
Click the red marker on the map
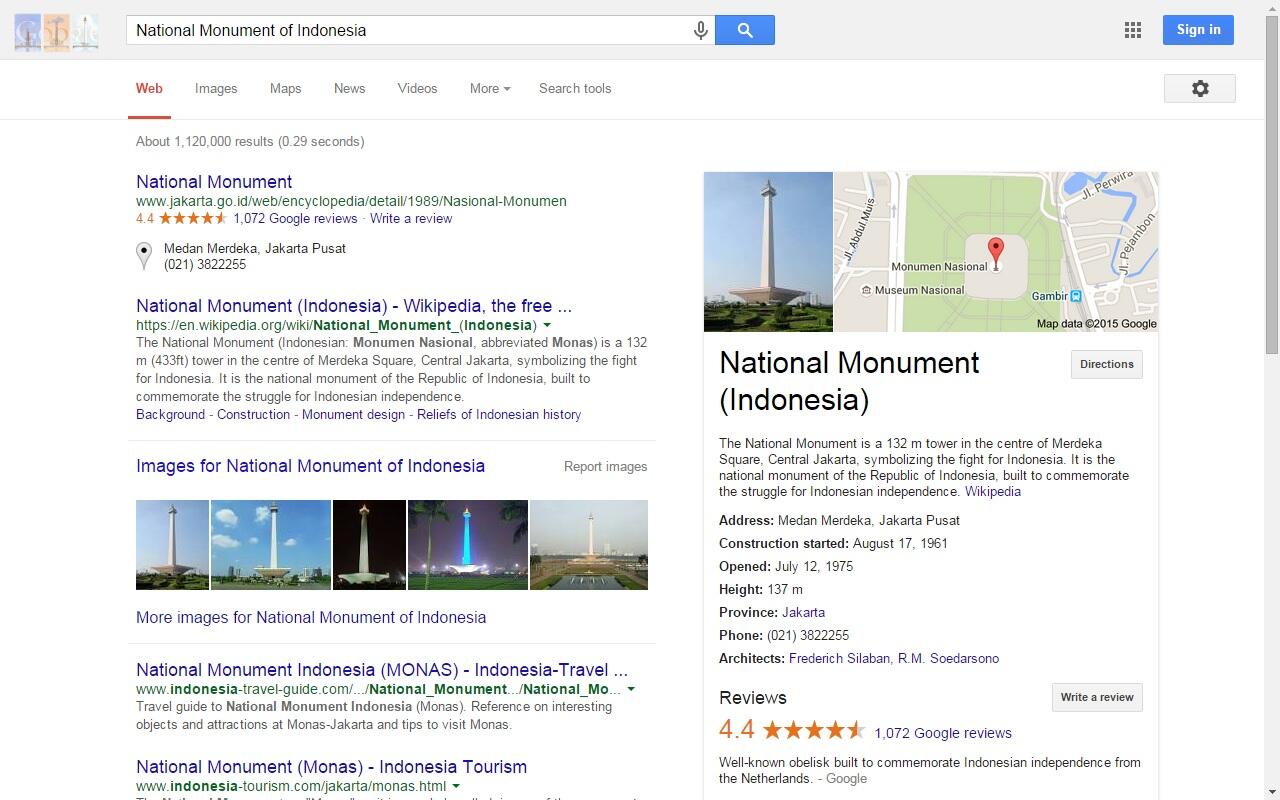pyautogui.click(x=995, y=253)
